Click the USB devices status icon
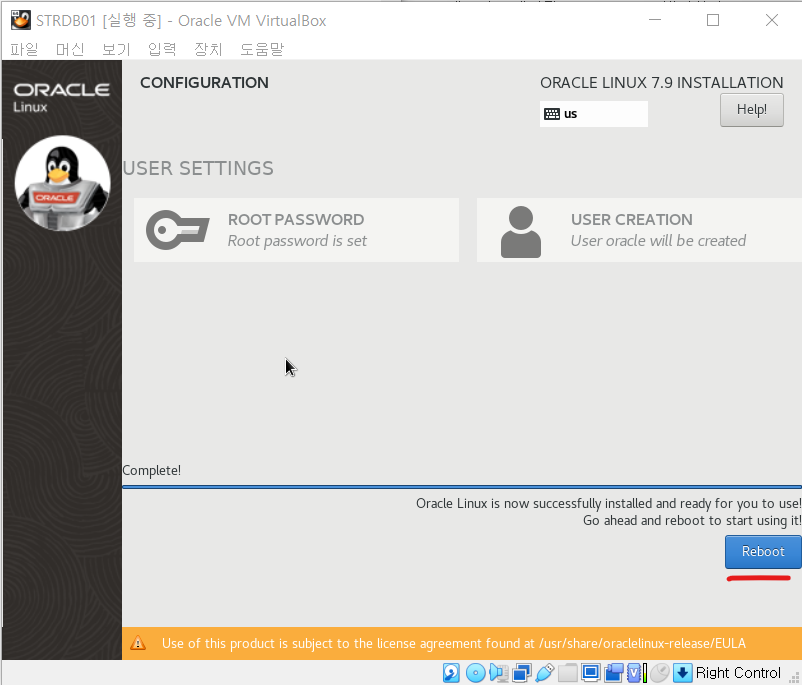802x685 pixels. 545,673
